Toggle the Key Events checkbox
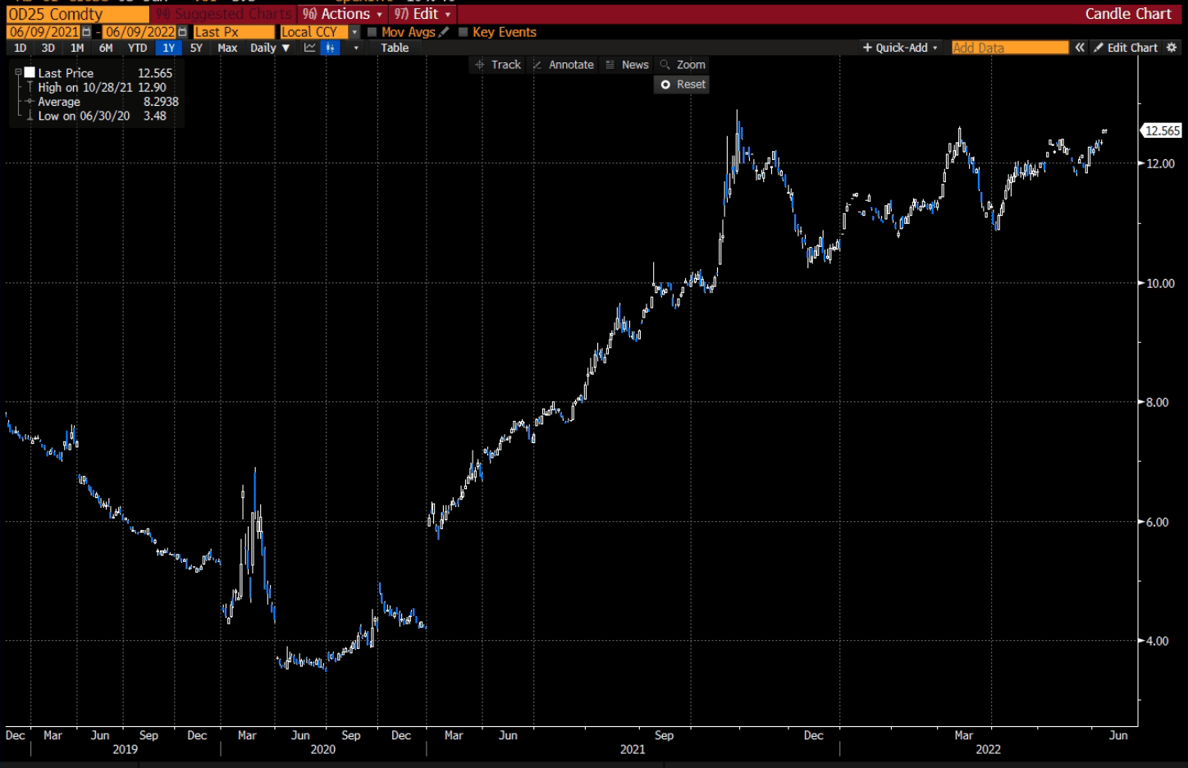This screenshot has width=1188, height=768. coord(463,32)
